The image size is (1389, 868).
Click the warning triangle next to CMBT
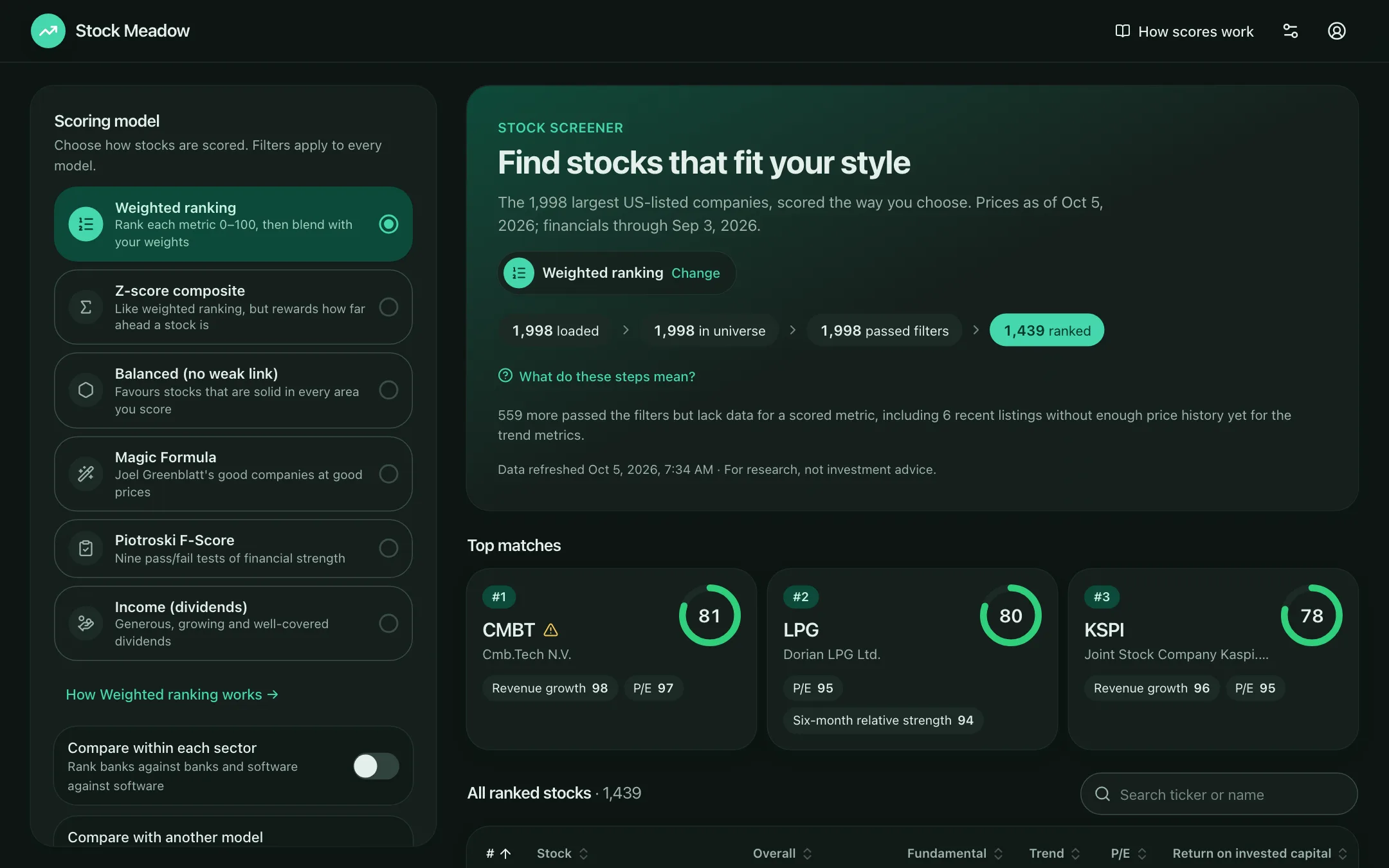tap(550, 630)
